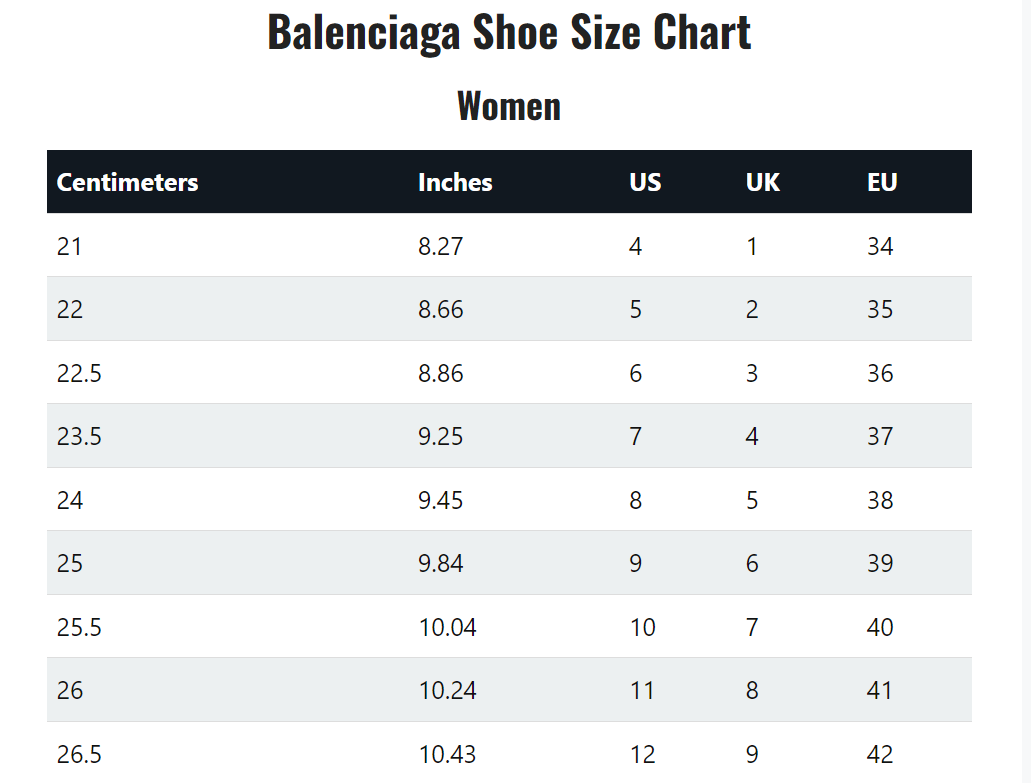Click the 9.84 inches cell

441,563
